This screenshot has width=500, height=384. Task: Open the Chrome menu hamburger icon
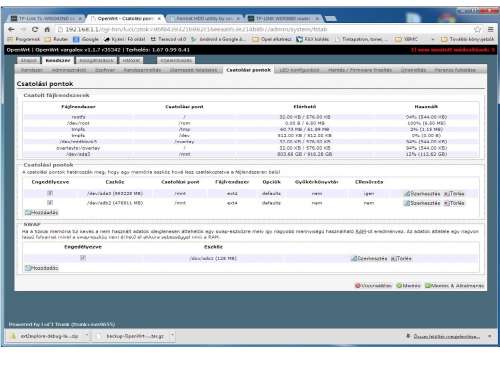pos(491,29)
